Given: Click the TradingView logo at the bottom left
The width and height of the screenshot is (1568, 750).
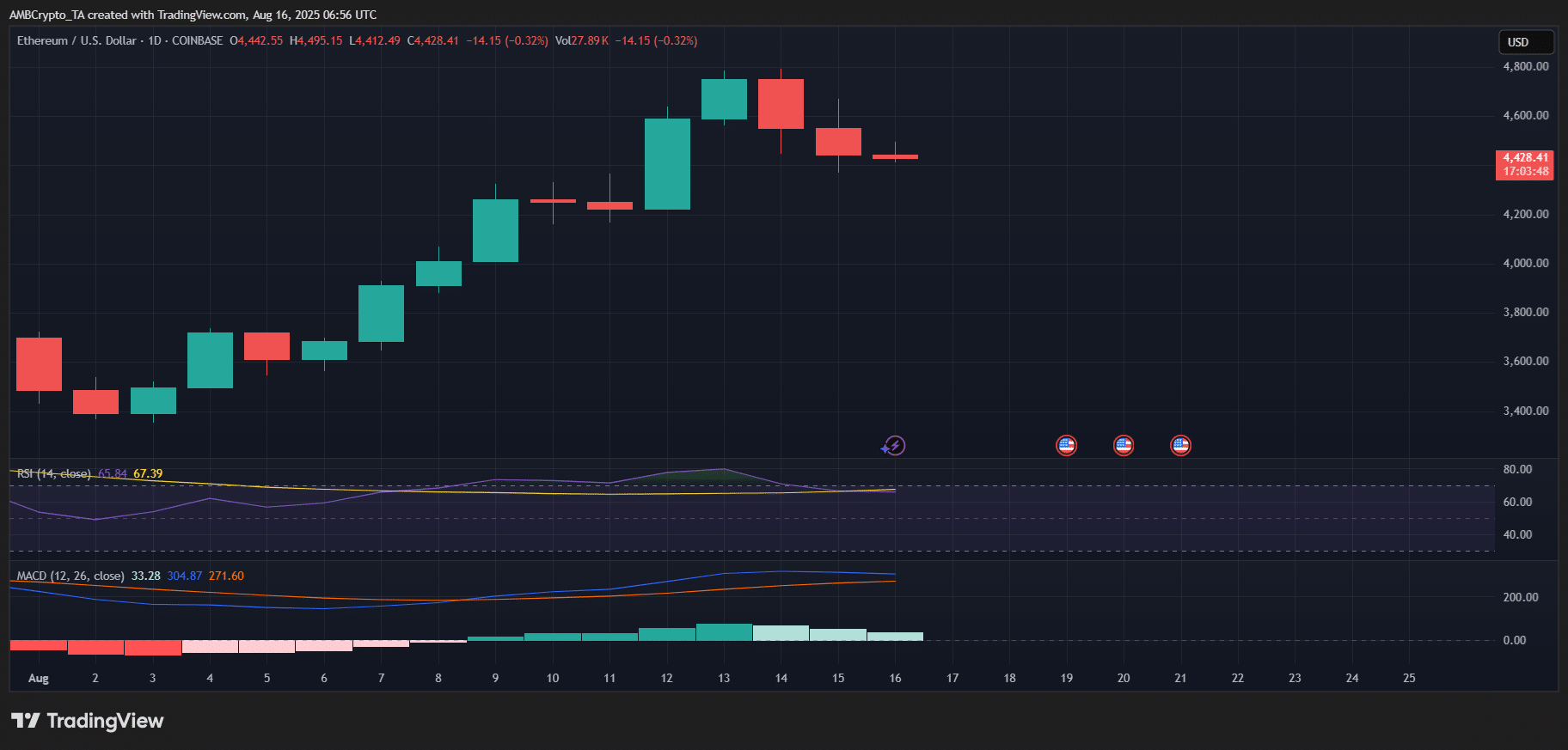Looking at the screenshot, I should click(87, 721).
